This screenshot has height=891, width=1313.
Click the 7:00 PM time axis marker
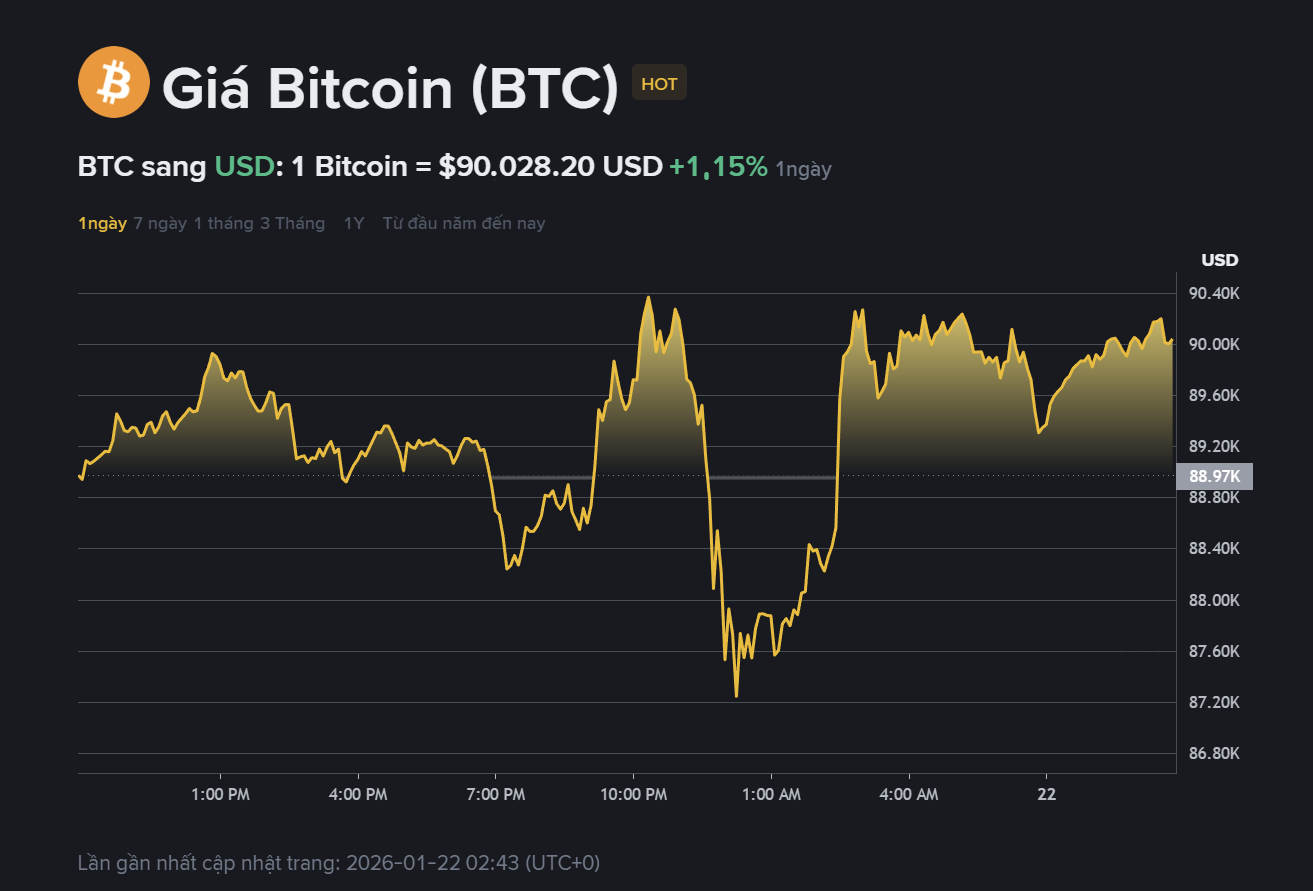496,795
